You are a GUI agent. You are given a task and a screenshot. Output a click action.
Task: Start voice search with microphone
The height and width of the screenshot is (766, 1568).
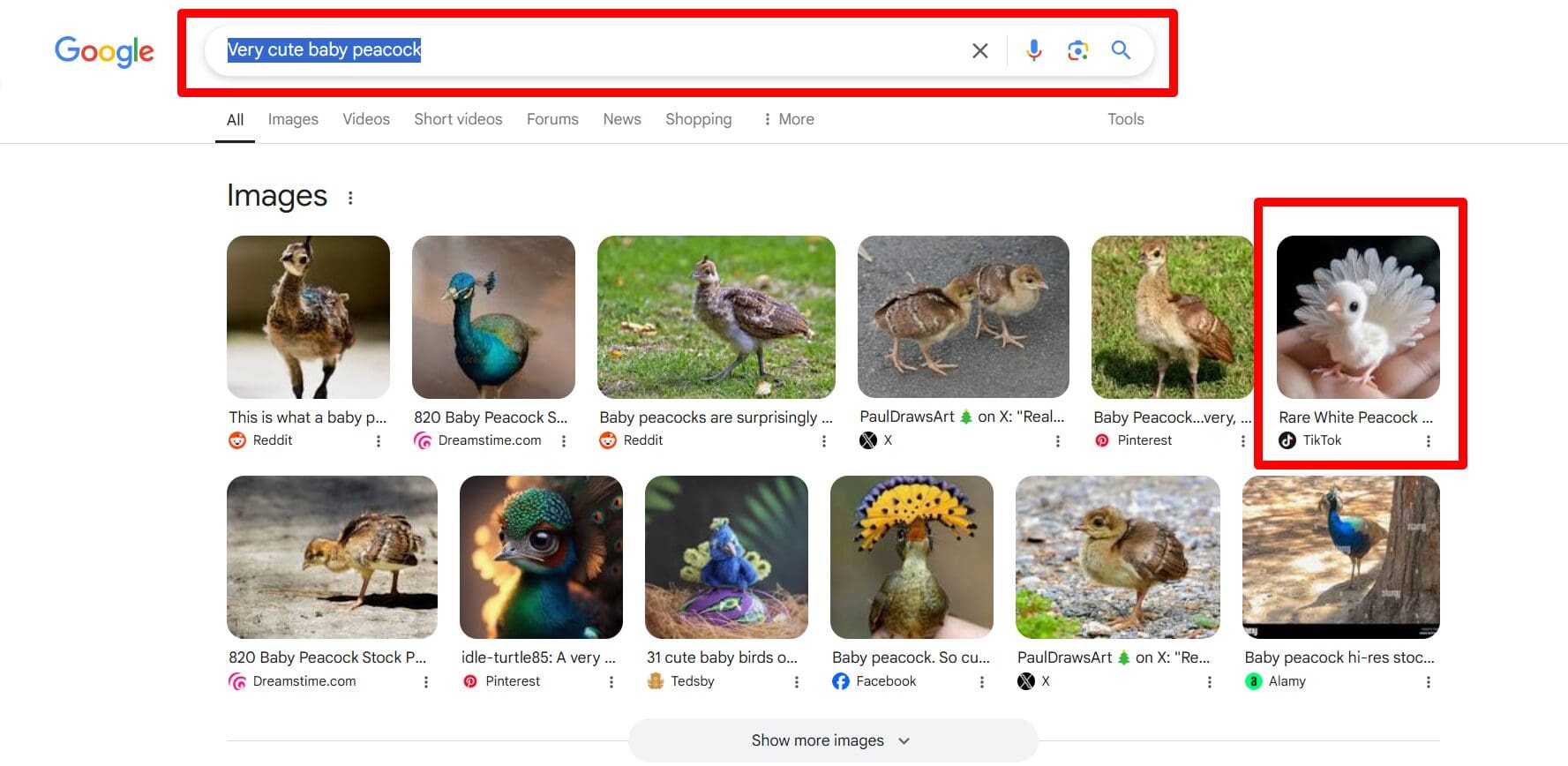(x=1033, y=50)
